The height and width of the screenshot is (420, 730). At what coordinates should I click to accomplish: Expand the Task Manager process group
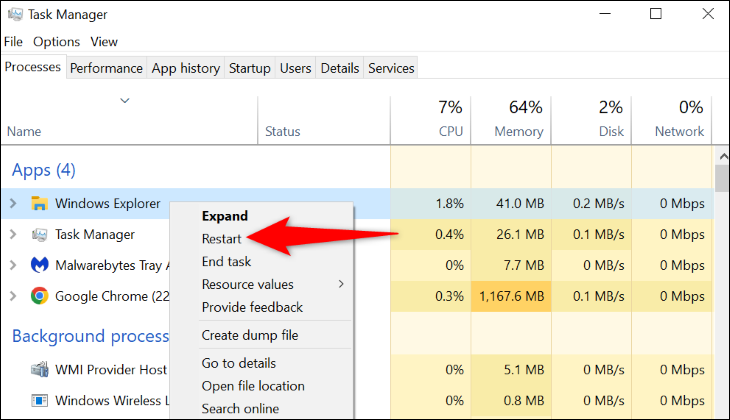13,235
